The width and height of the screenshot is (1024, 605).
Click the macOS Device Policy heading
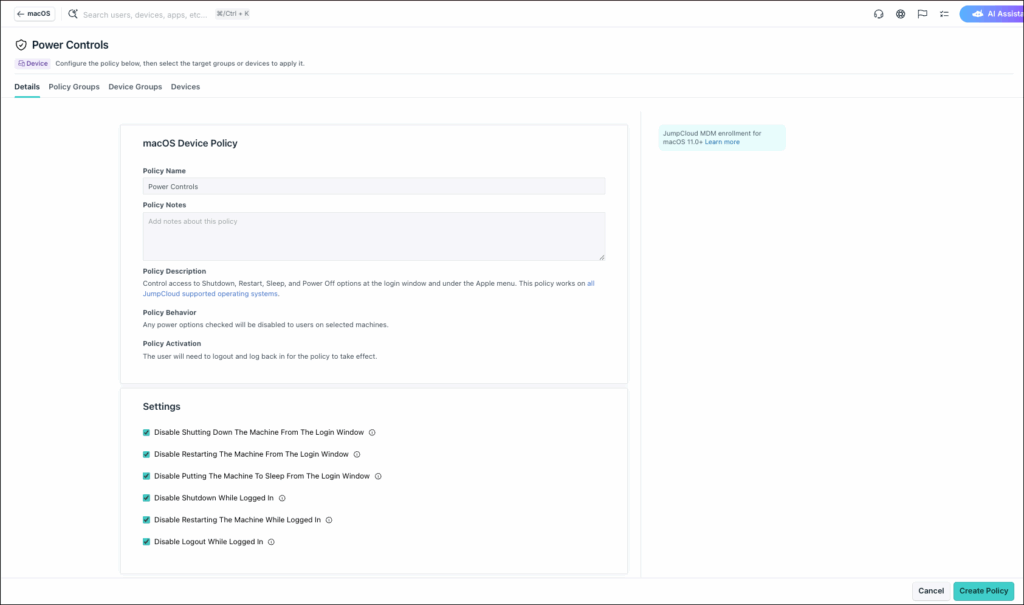[190, 143]
